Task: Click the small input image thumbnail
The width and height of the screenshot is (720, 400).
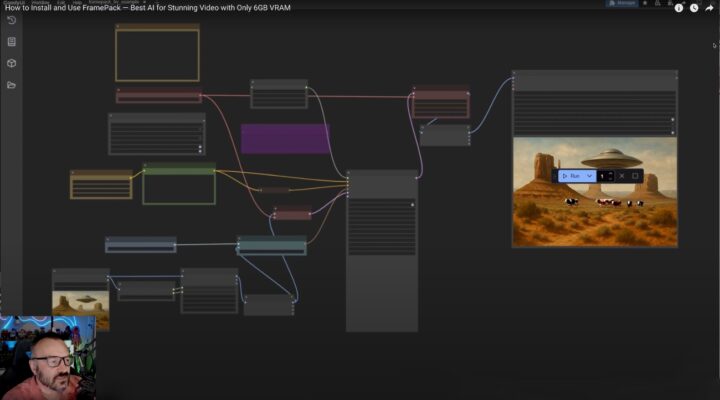Action: [80, 309]
